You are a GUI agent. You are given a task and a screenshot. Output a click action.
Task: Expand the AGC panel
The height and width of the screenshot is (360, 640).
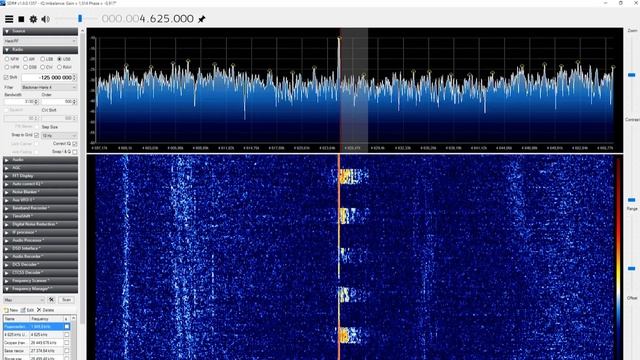pyautogui.click(x=40, y=168)
